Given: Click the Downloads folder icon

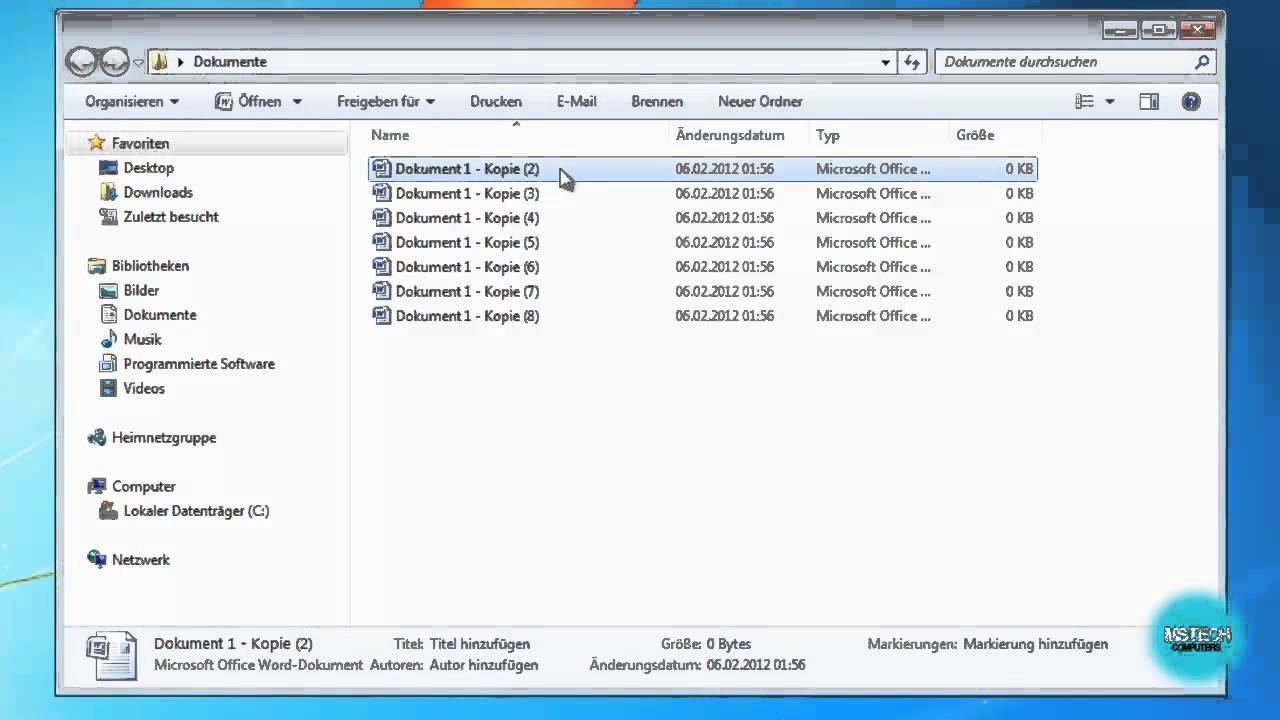Looking at the screenshot, I should point(109,192).
